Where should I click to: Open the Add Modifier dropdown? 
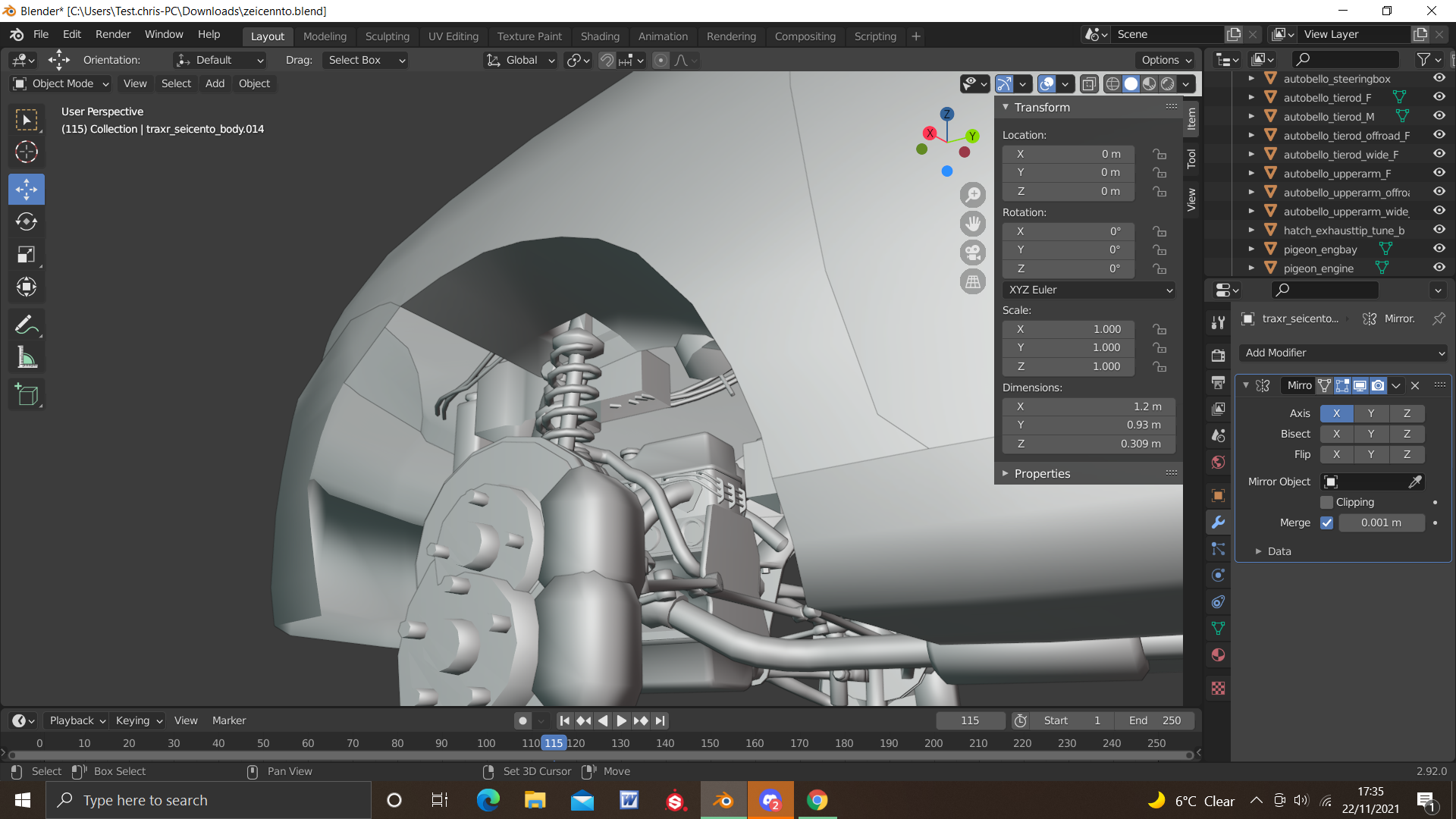point(1344,353)
